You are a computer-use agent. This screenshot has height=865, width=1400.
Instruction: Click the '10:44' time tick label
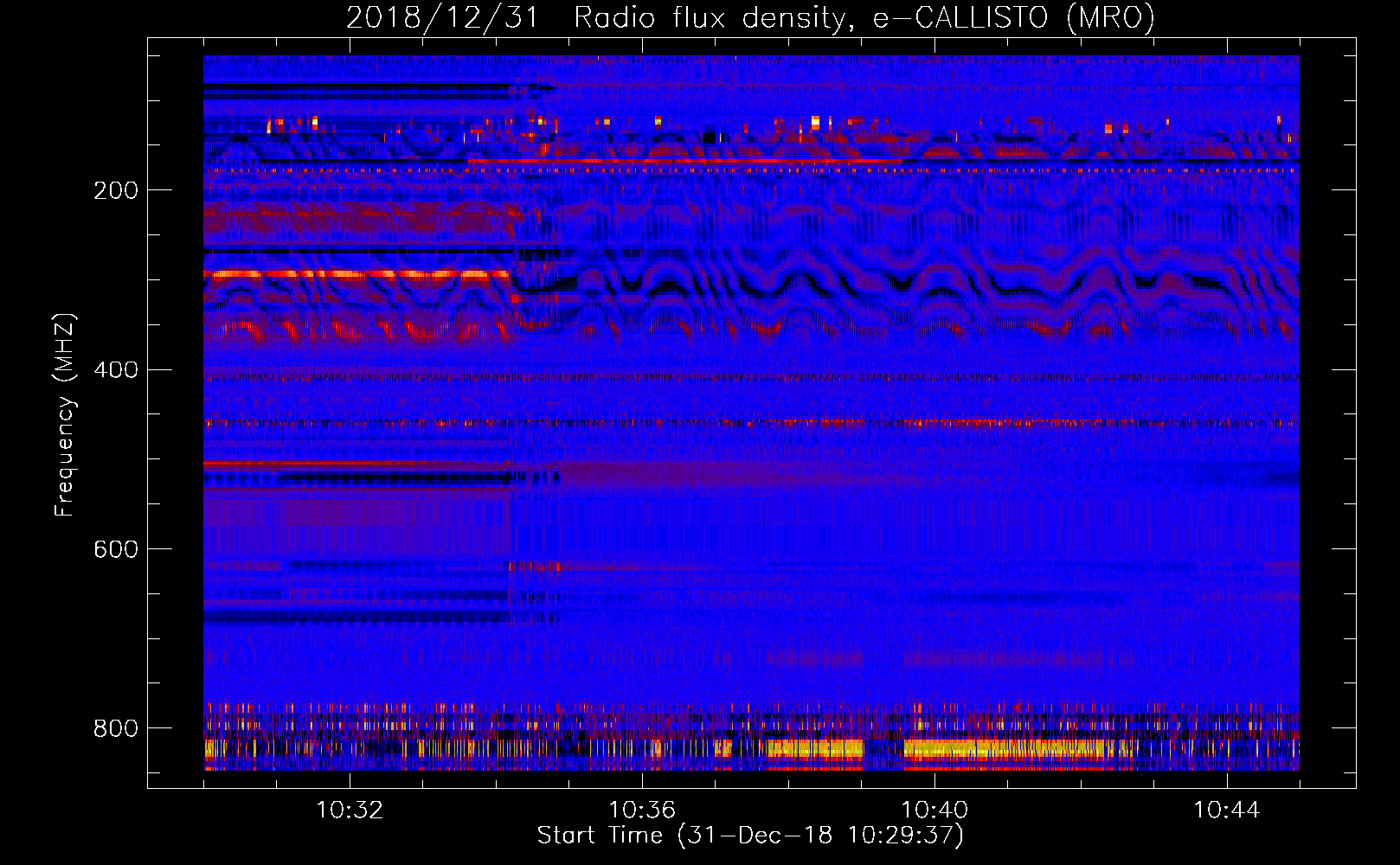click(x=1227, y=811)
